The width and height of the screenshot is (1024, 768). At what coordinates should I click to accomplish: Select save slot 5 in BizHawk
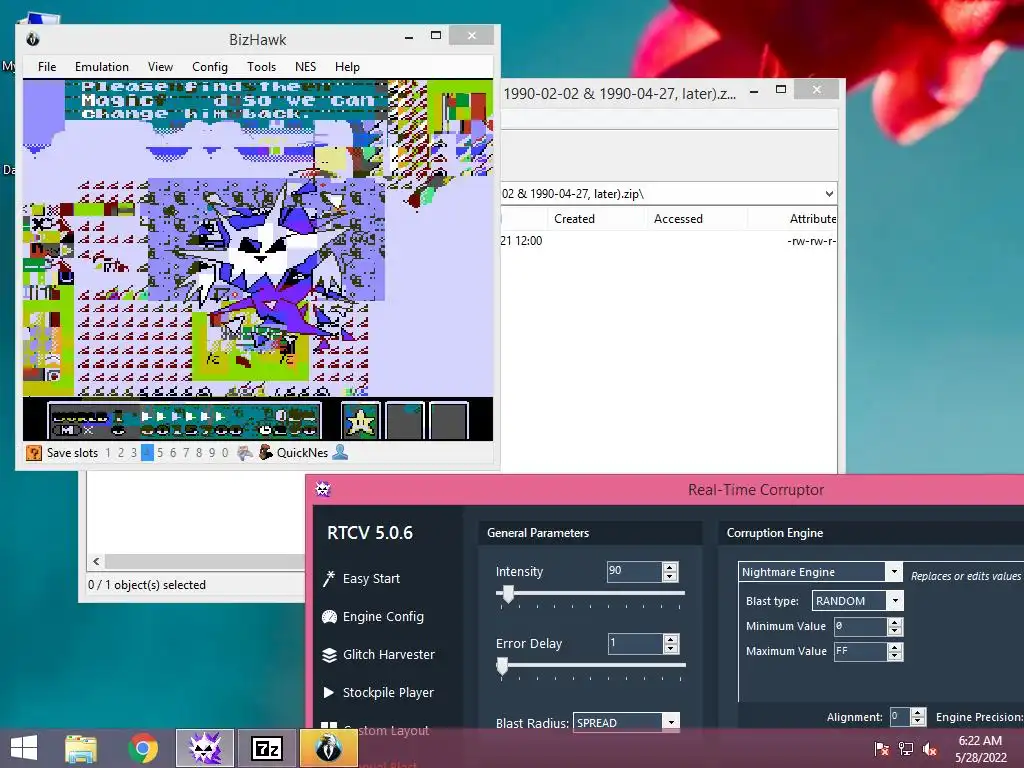coord(160,453)
